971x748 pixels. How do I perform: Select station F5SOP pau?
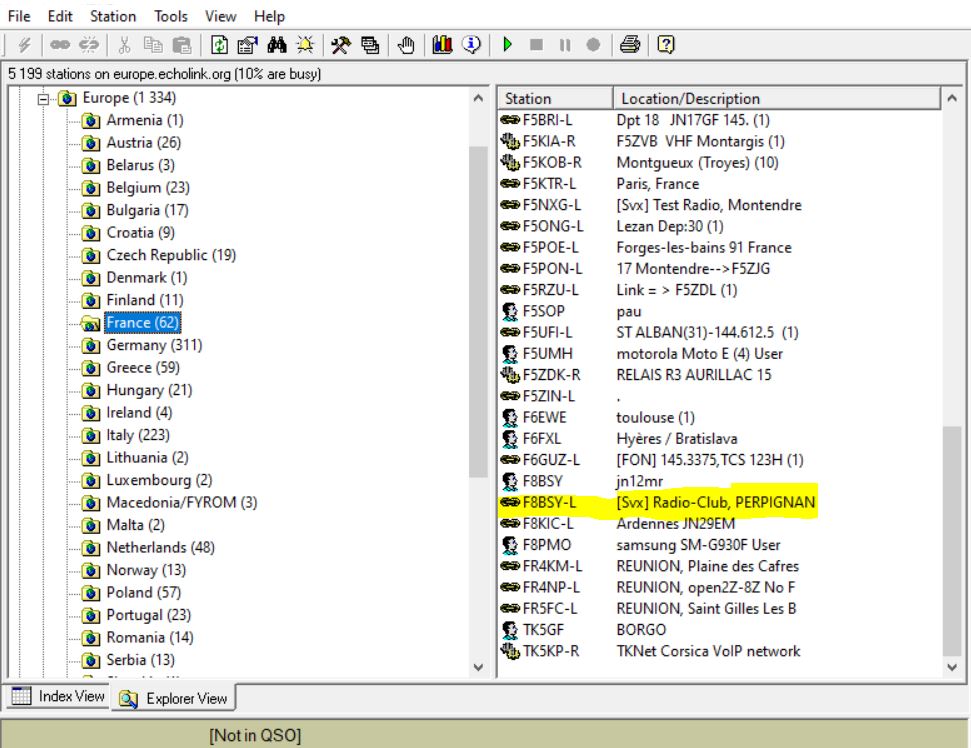(570, 311)
